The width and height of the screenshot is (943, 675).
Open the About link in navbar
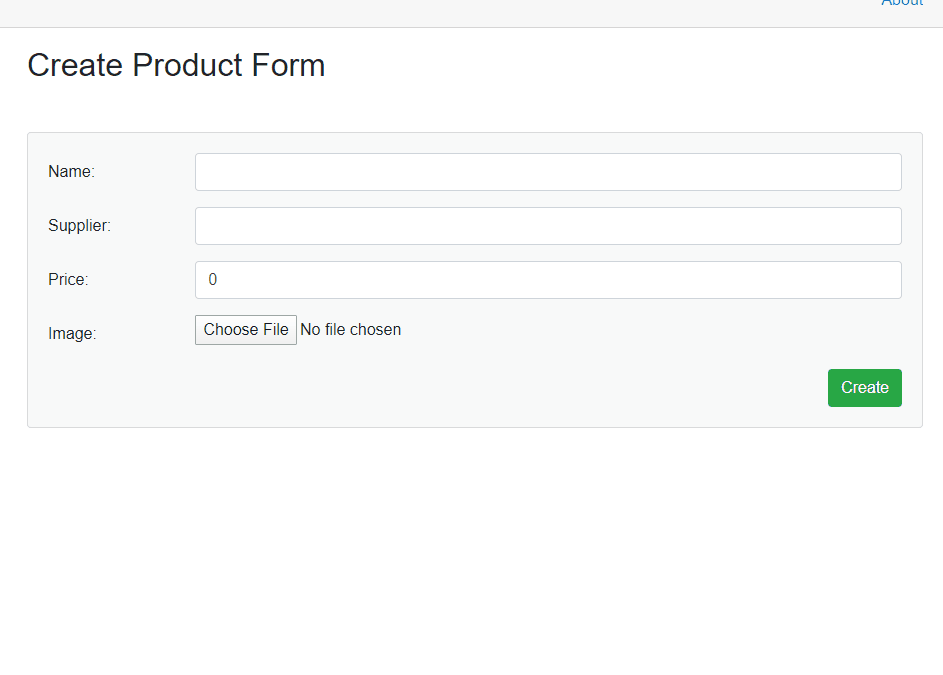902,4
